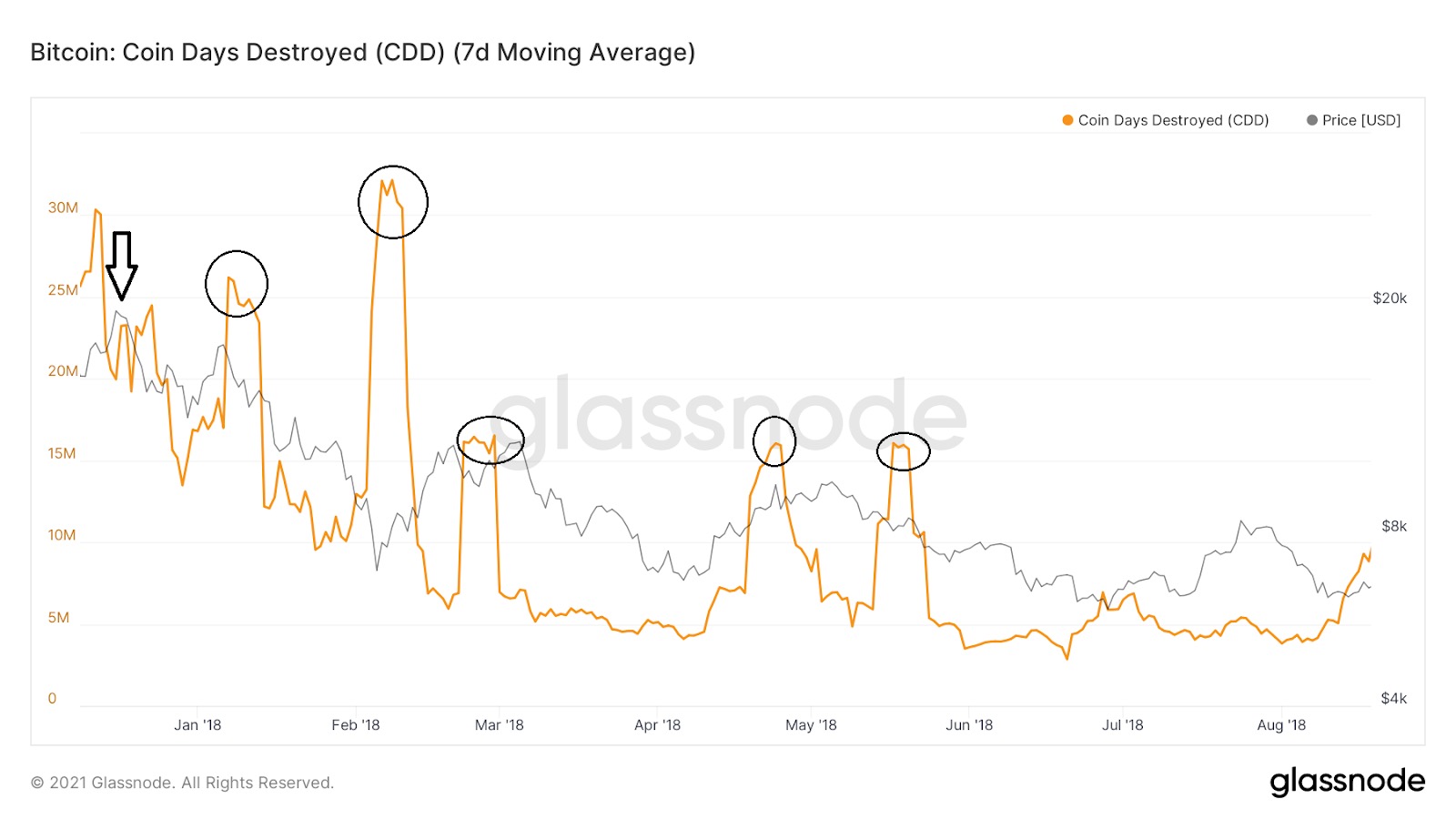Click the circled peak above Feb '18
1456x819 pixels.
click(393, 202)
